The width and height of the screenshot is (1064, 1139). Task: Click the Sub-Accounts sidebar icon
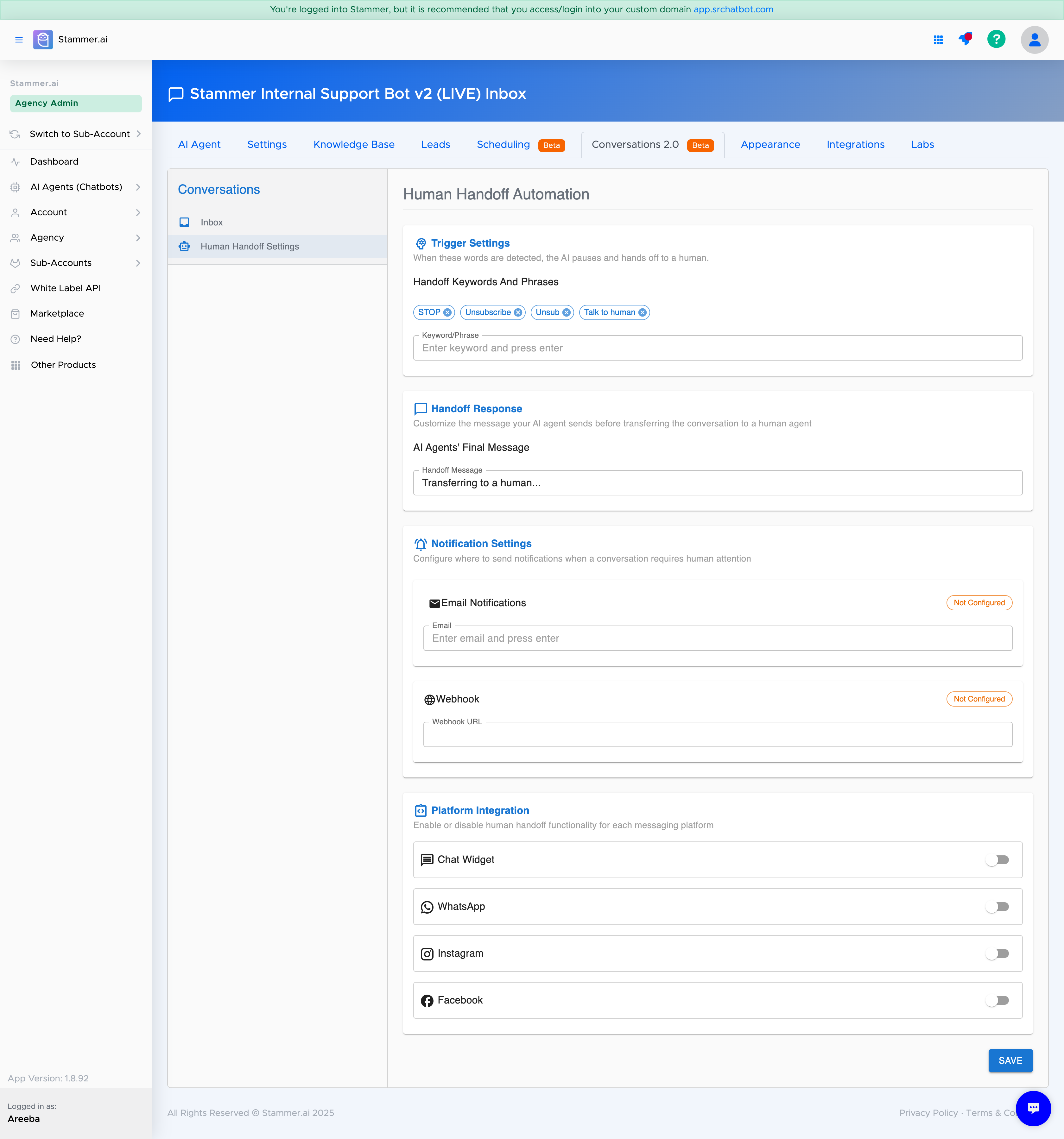pos(16,263)
